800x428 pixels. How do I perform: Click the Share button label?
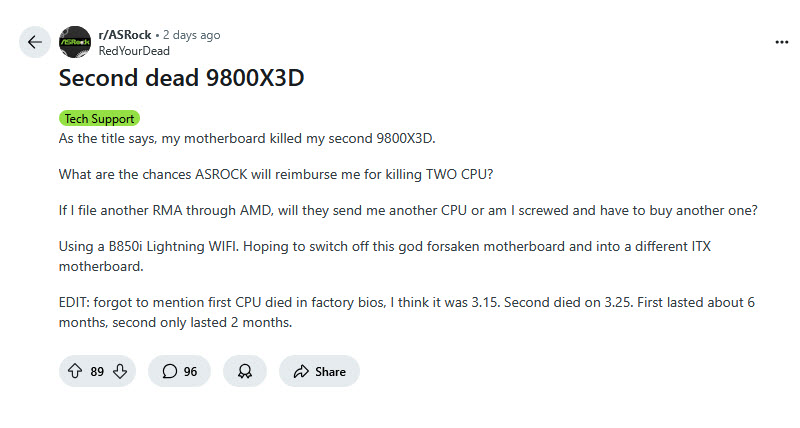(330, 371)
